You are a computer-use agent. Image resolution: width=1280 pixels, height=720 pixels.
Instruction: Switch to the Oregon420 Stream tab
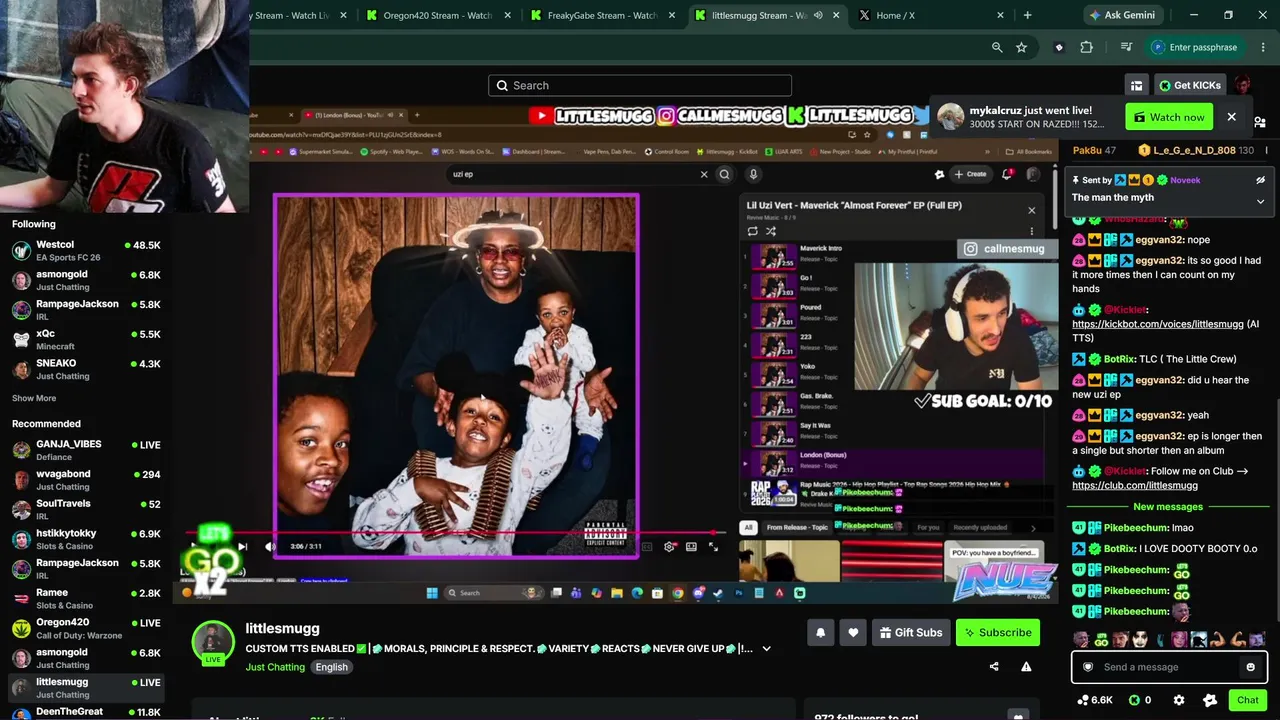pos(437,15)
